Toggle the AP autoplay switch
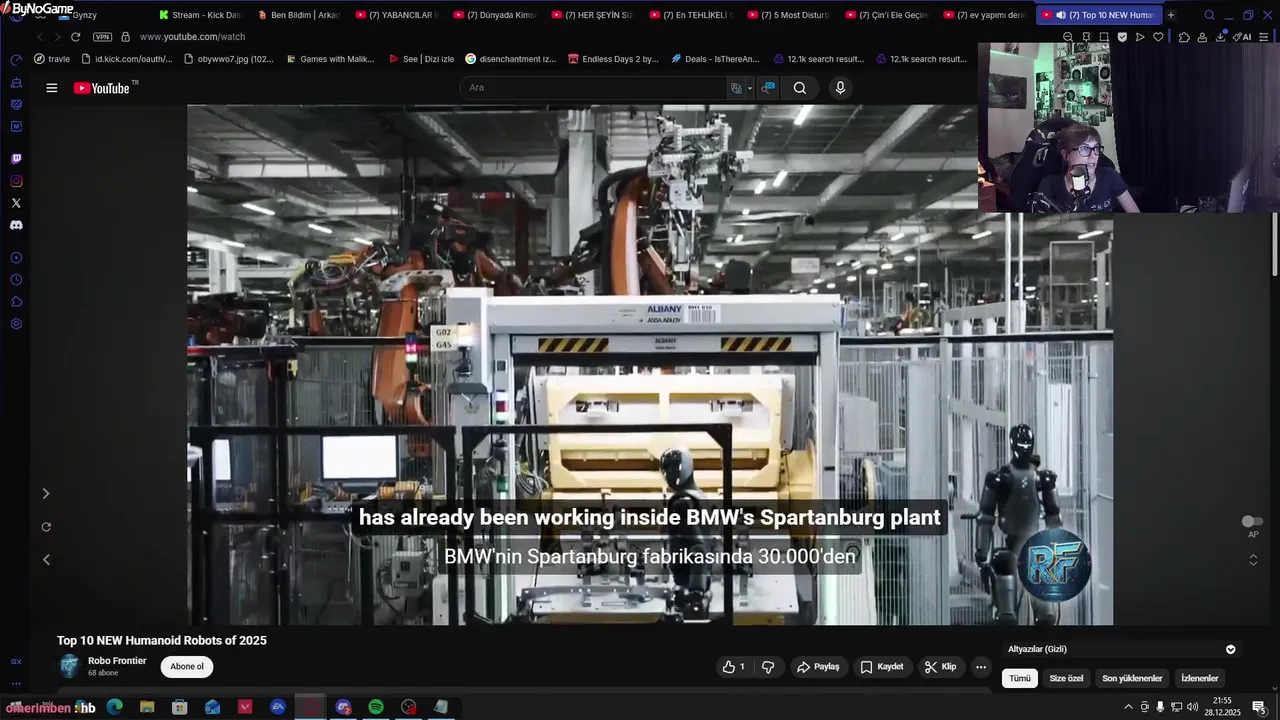Screen dimensions: 1280x720 (x=1252, y=522)
